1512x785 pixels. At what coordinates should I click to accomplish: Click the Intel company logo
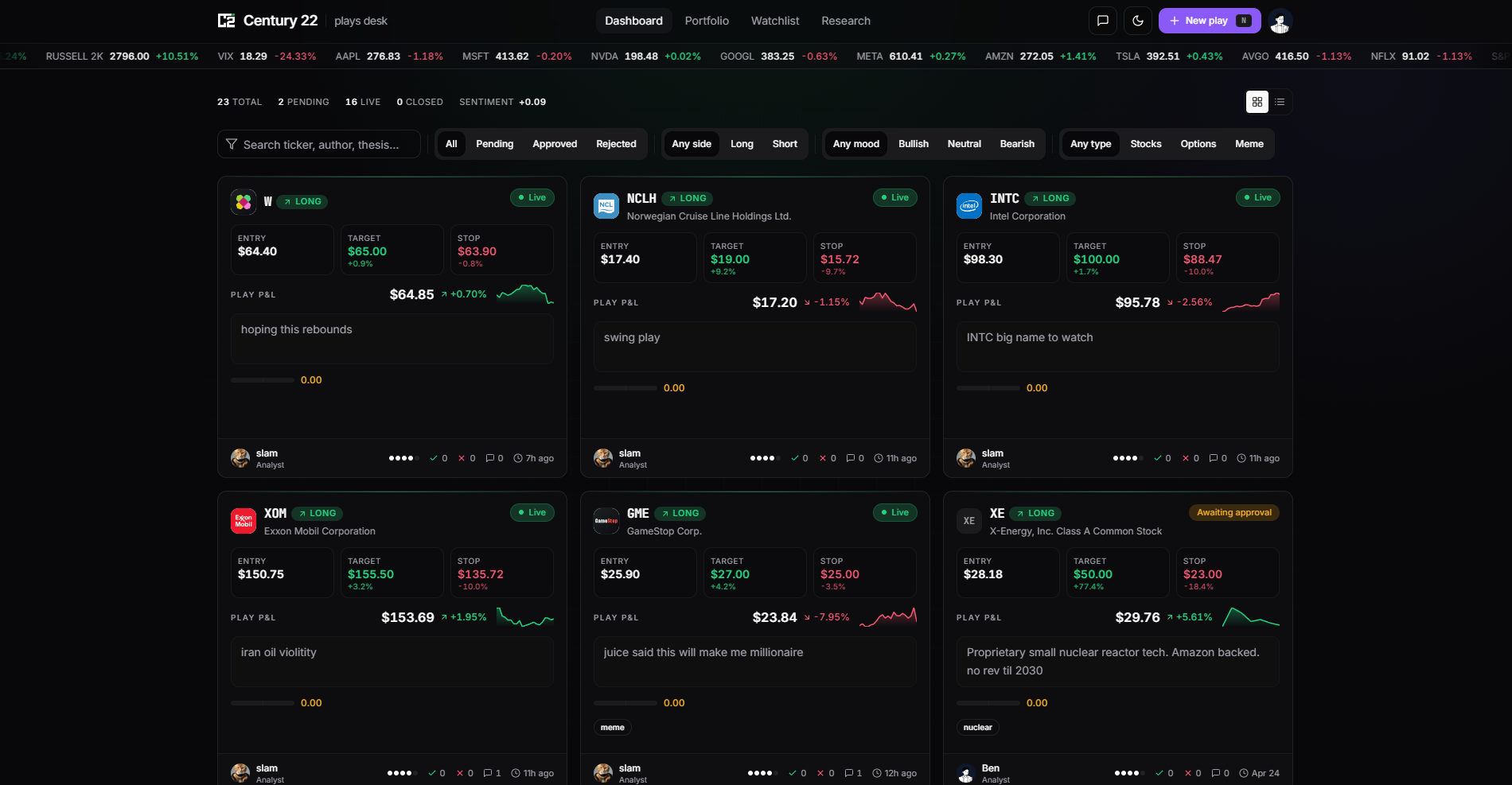point(969,206)
